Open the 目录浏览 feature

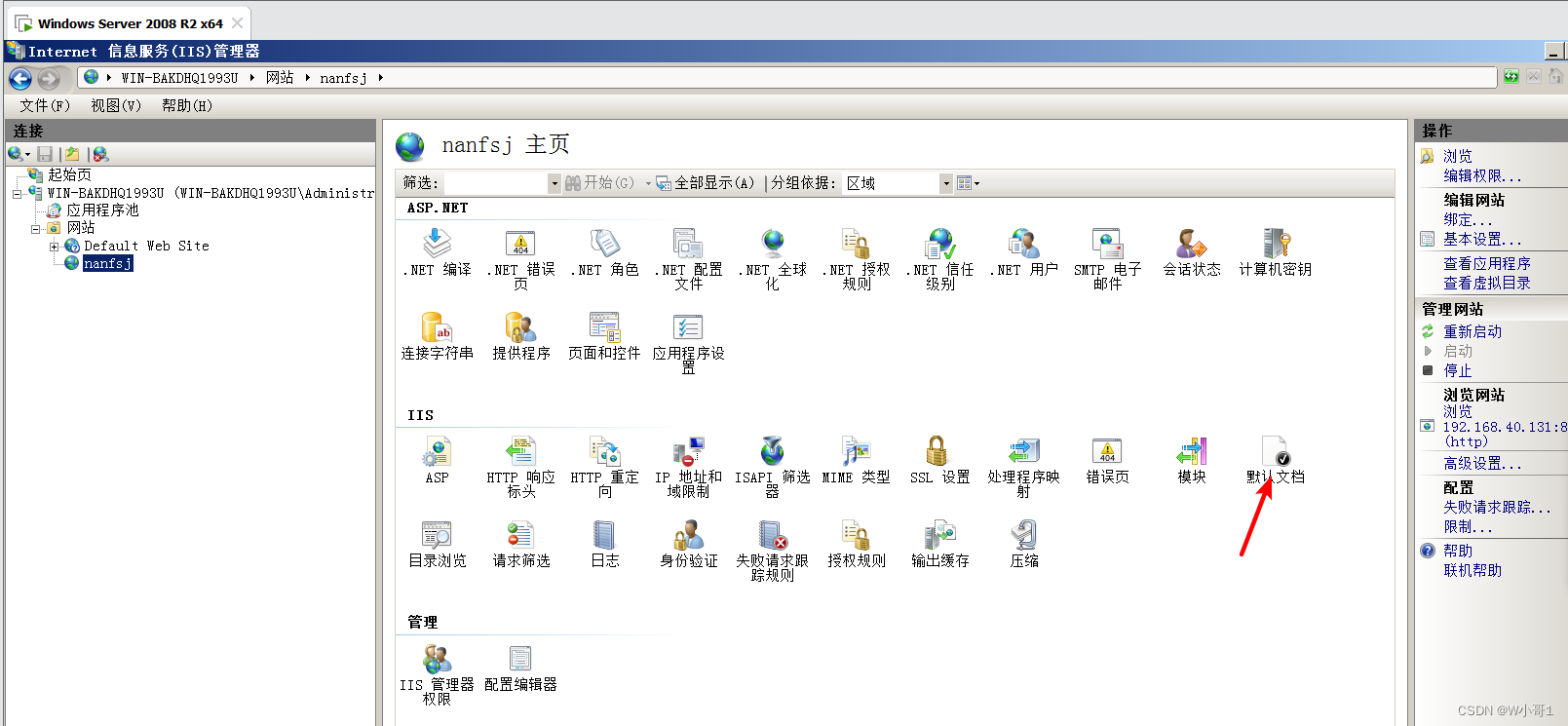point(437,544)
